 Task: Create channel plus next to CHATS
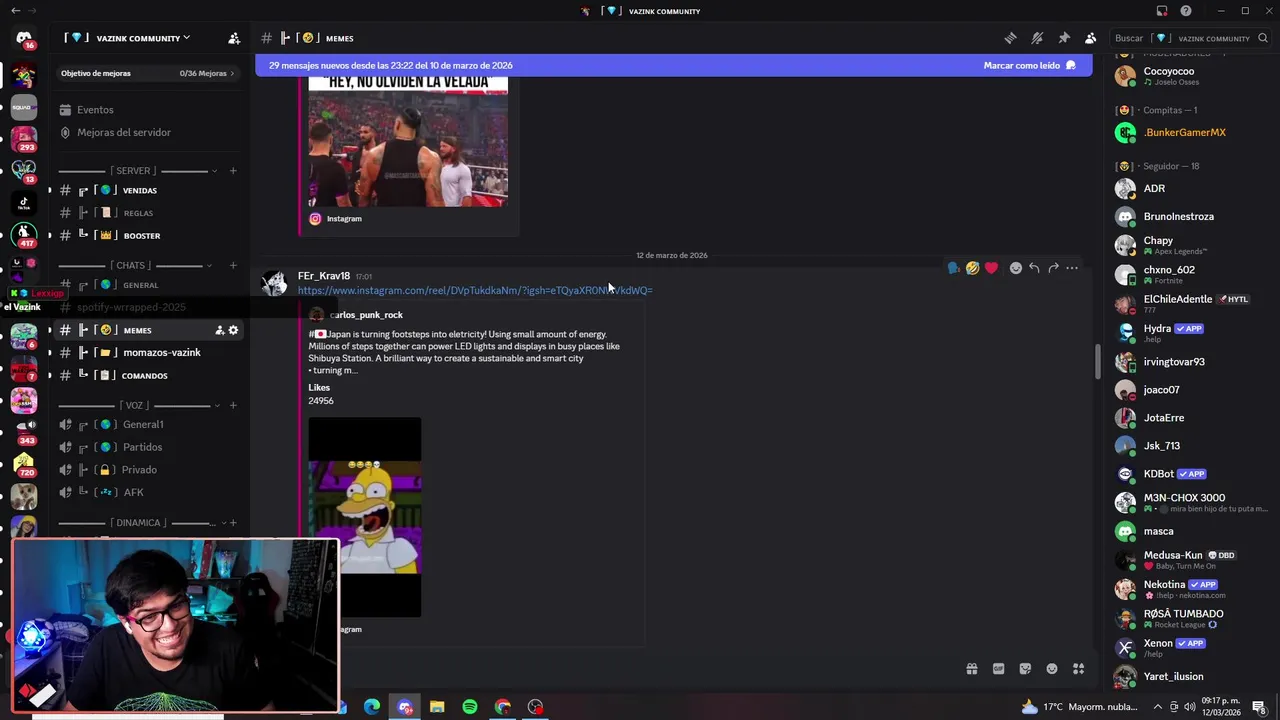pos(233,266)
